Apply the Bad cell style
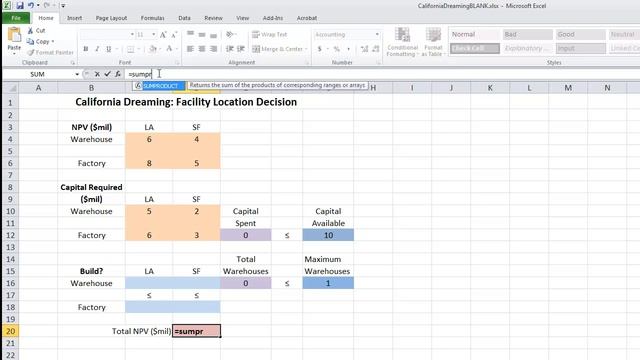The image size is (640, 360). pos(528,35)
